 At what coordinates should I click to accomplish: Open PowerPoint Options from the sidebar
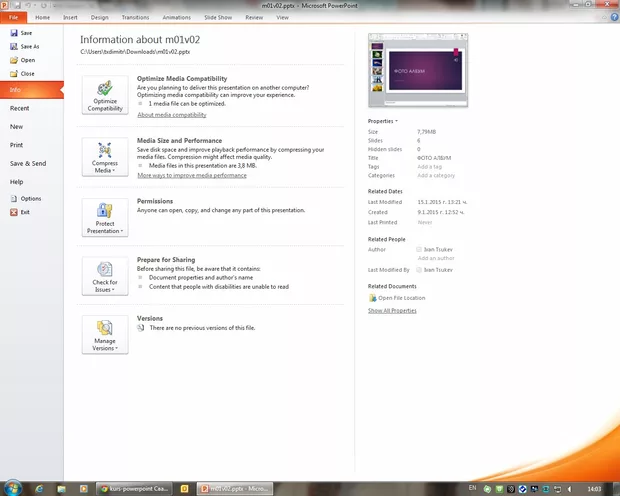[x=13, y=198]
